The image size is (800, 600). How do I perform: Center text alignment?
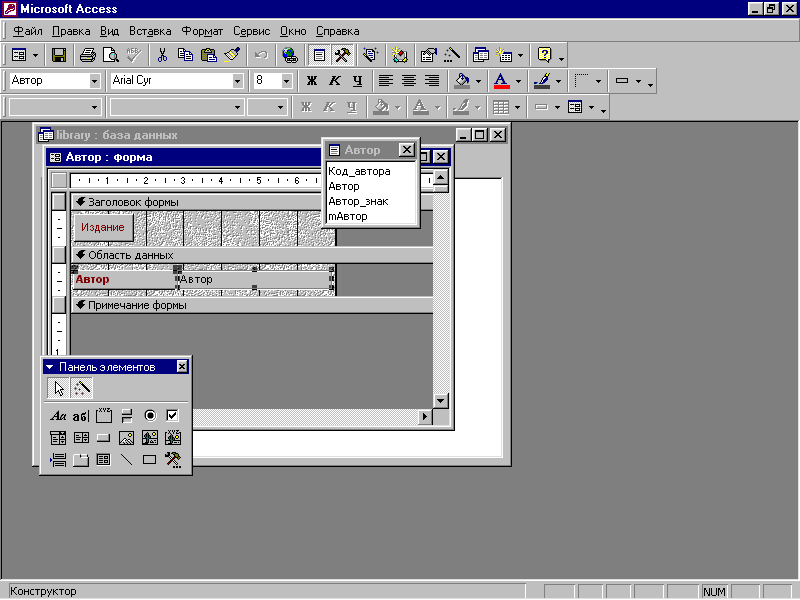coord(409,81)
